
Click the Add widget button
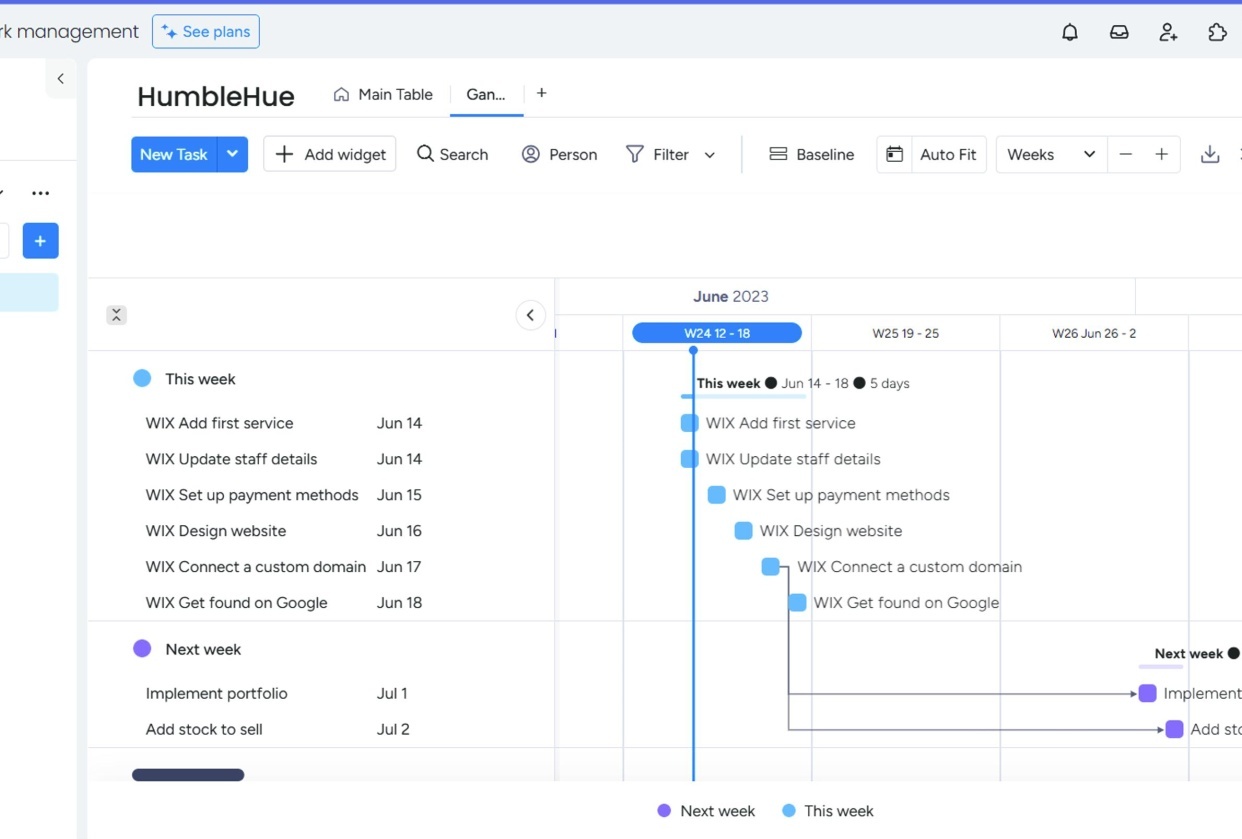point(330,154)
